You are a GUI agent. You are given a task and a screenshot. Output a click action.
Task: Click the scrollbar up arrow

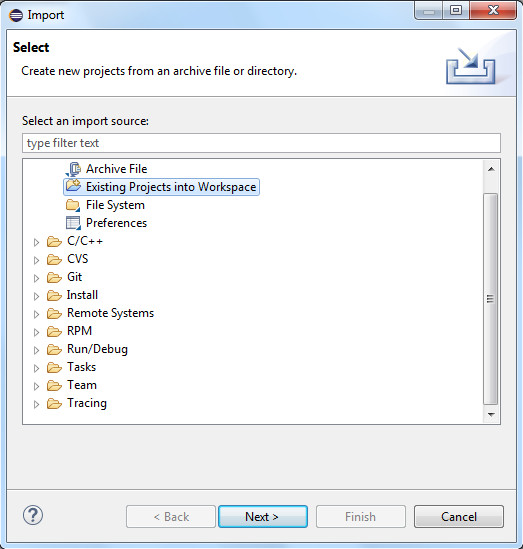491,169
